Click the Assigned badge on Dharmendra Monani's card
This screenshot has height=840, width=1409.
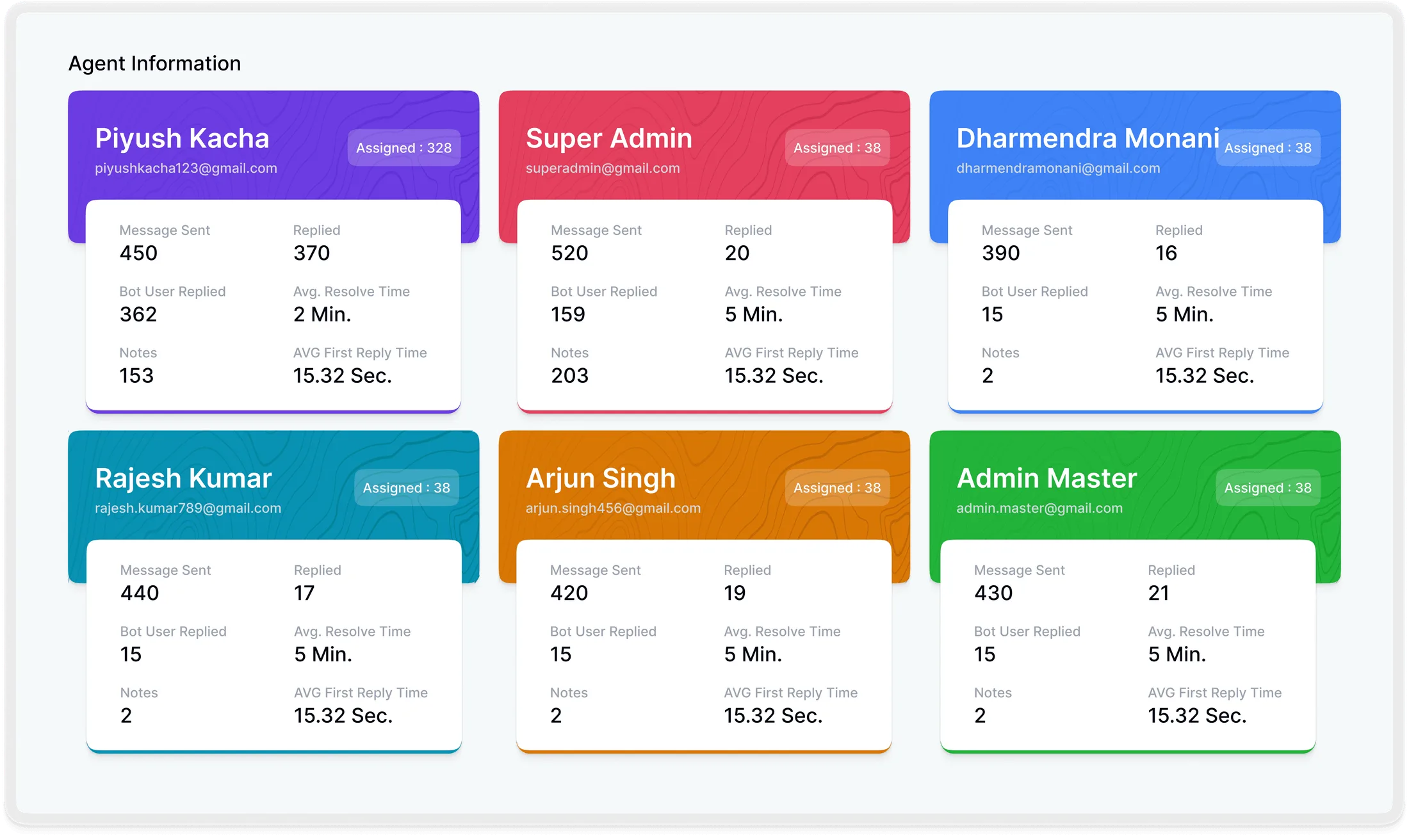click(1267, 147)
